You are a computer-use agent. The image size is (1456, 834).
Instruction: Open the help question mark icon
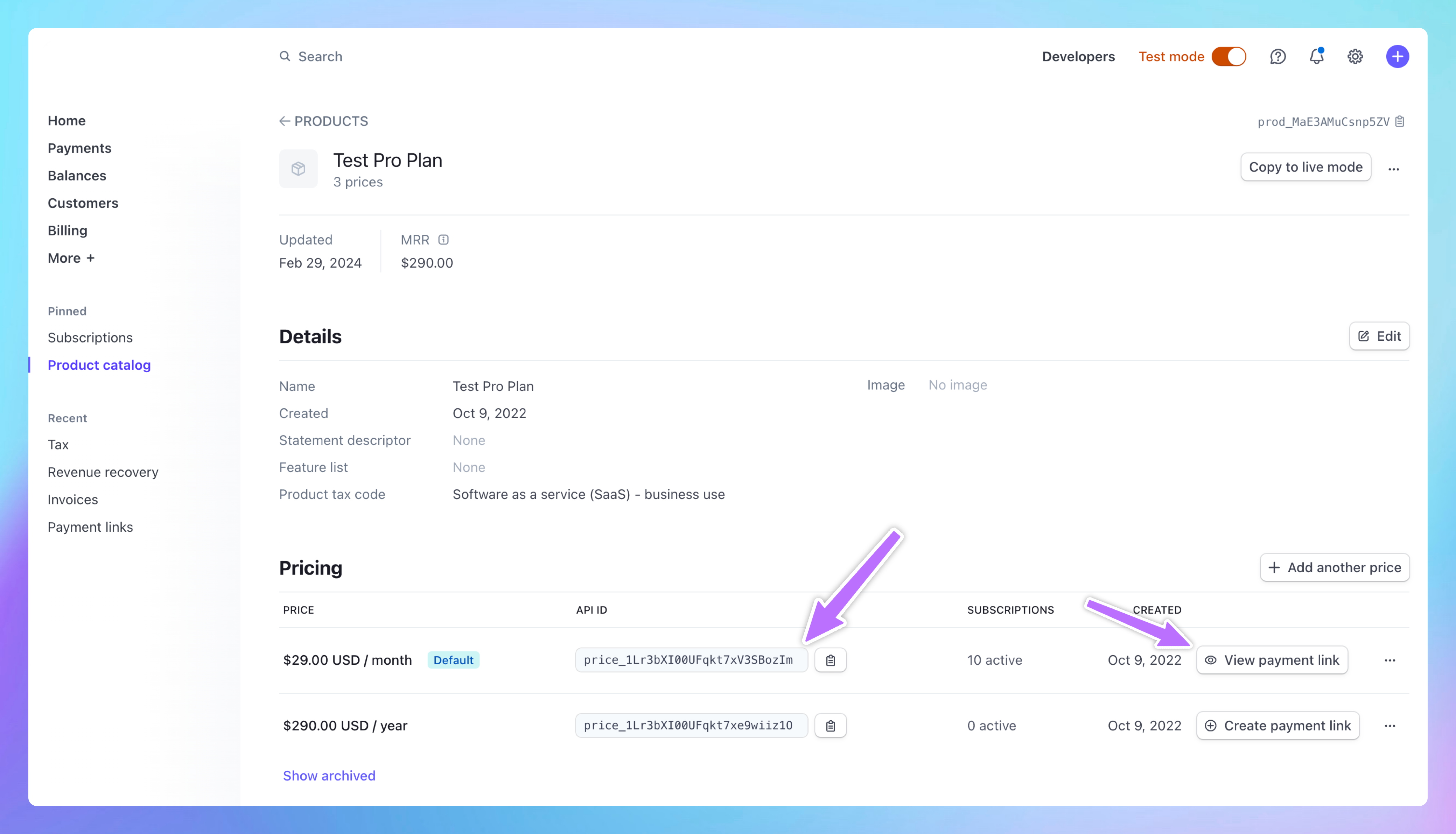1278,57
